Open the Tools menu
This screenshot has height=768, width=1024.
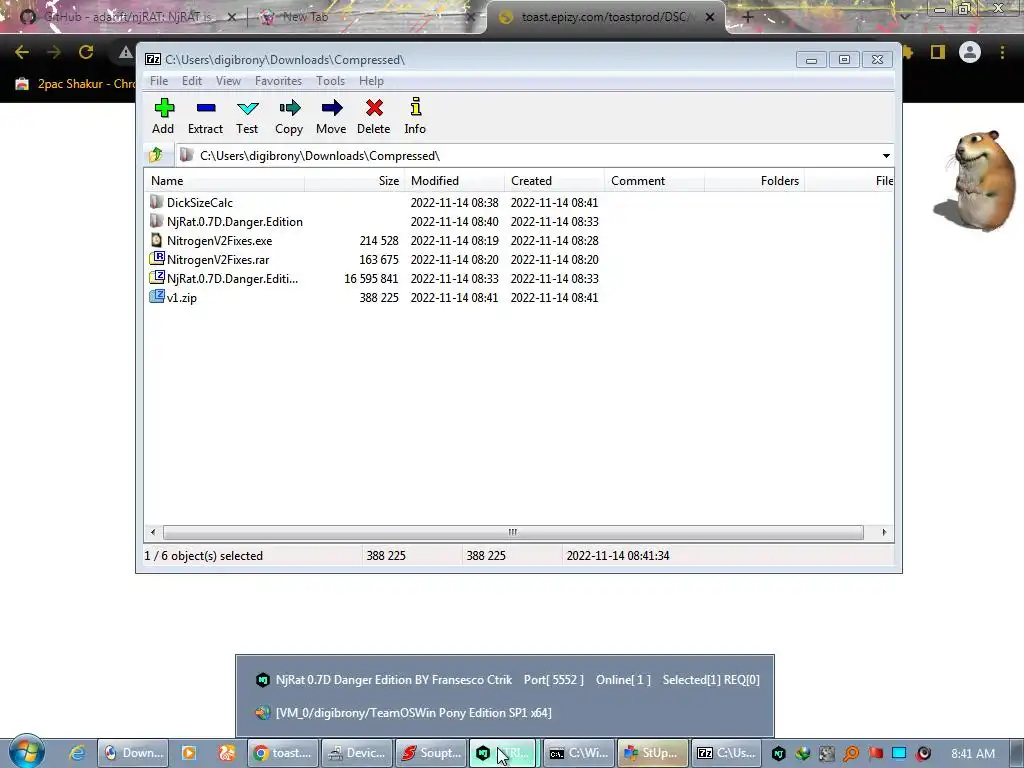coord(330,81)
